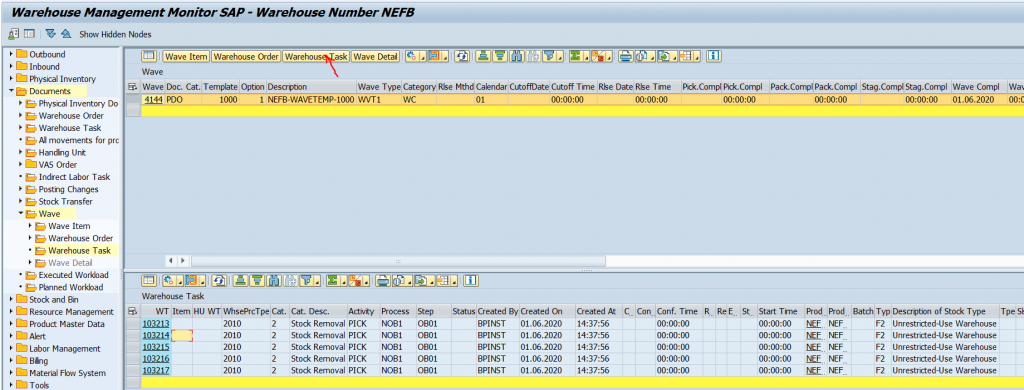The height and width of the screenshot is (390, 1024).
Task: Sort ascending in the Wave toolbar
Action: 483,56
